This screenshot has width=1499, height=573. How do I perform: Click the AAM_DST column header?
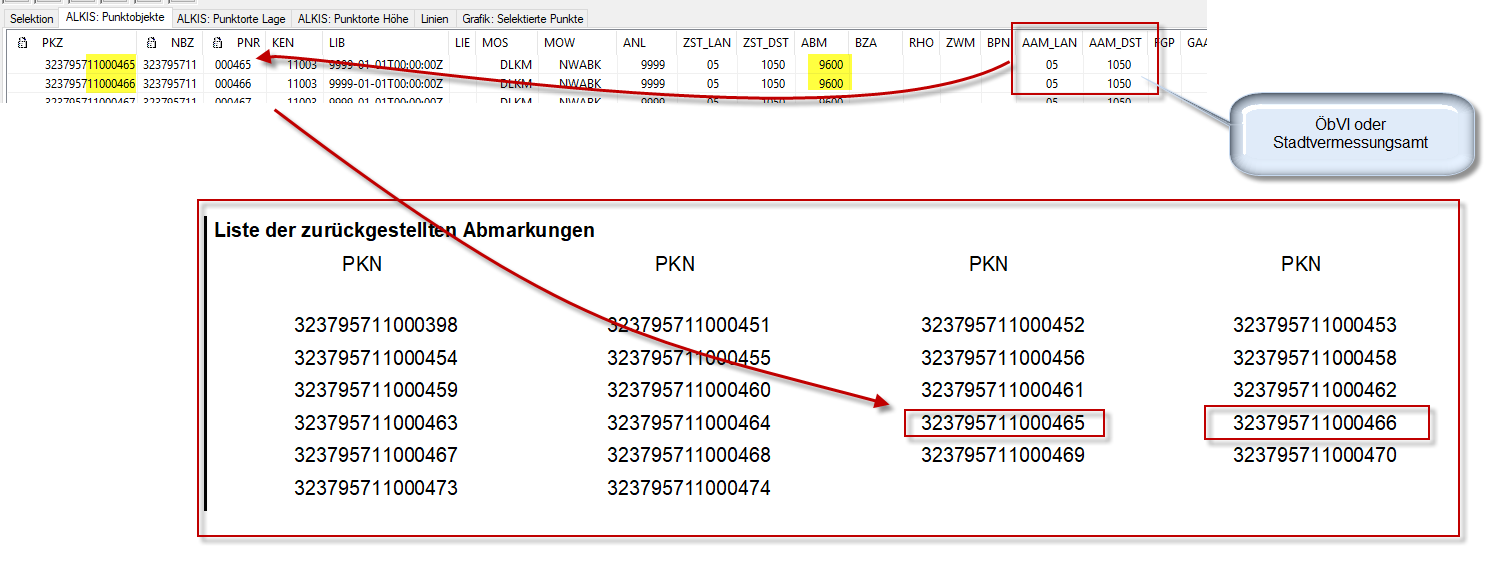point(1115,43)
